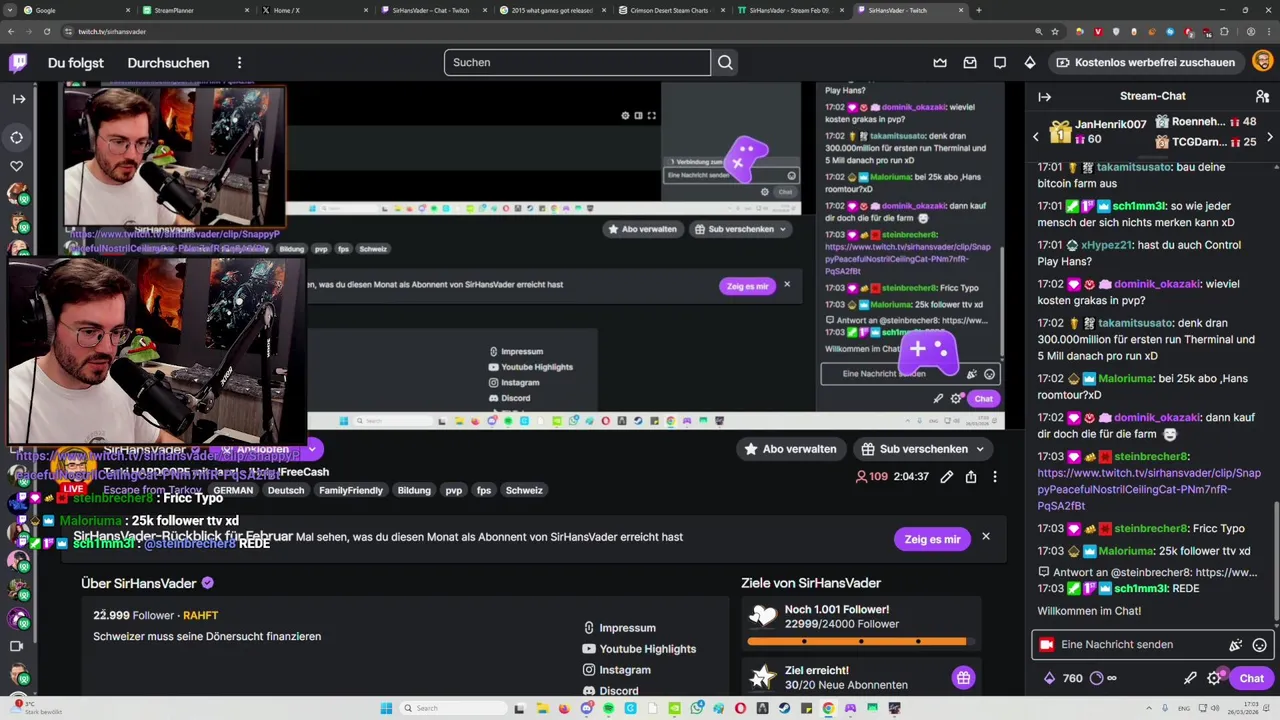Open the user profile avatar menu
Image resolution: width=1280 pixels, height=720 pixels.
tap(1263, 62)
